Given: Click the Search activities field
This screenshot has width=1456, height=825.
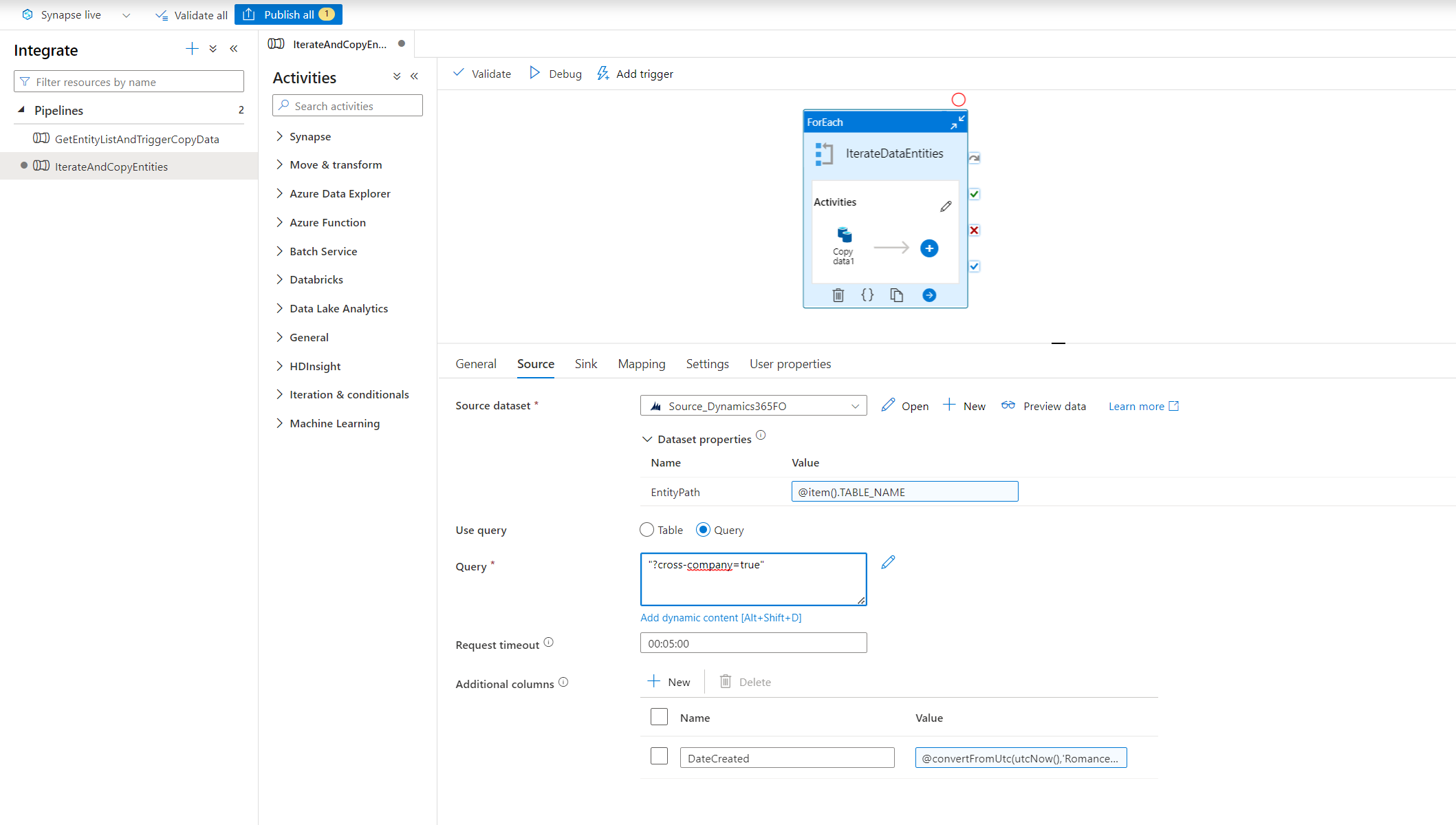Looking at the screenshot, I should [x=347, y=106].
